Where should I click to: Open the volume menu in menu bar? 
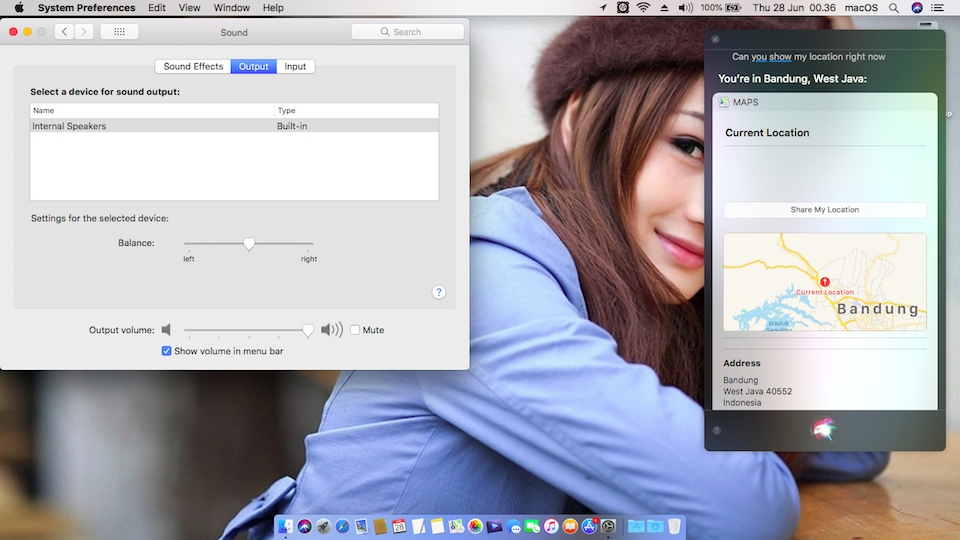click(x=685, y=8)
